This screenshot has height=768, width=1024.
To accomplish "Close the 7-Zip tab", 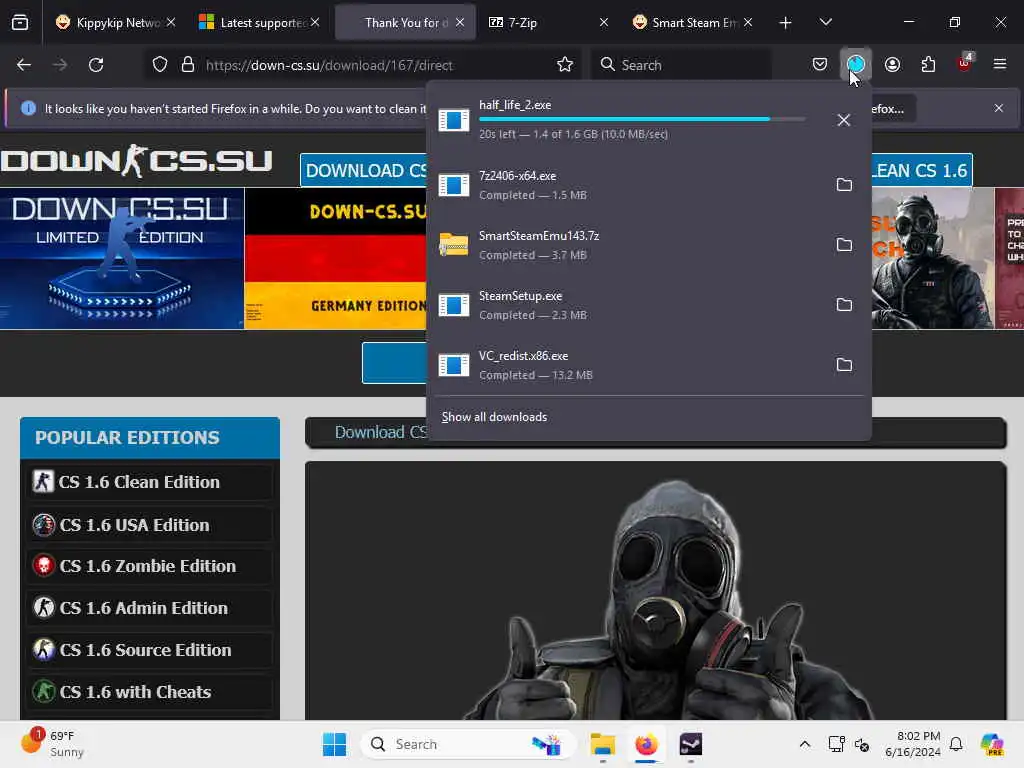I will [x=603, y=23].
